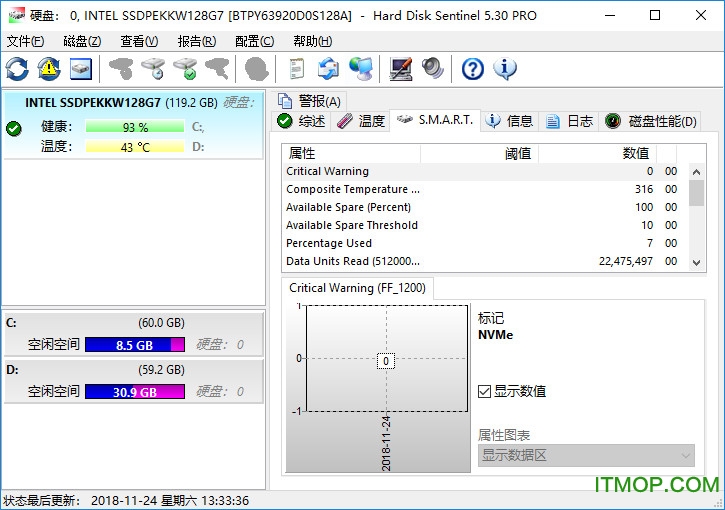This screenshot has width=725, height=510.
Task: Switch to the 信息 information tab
Action: point(509,121)
